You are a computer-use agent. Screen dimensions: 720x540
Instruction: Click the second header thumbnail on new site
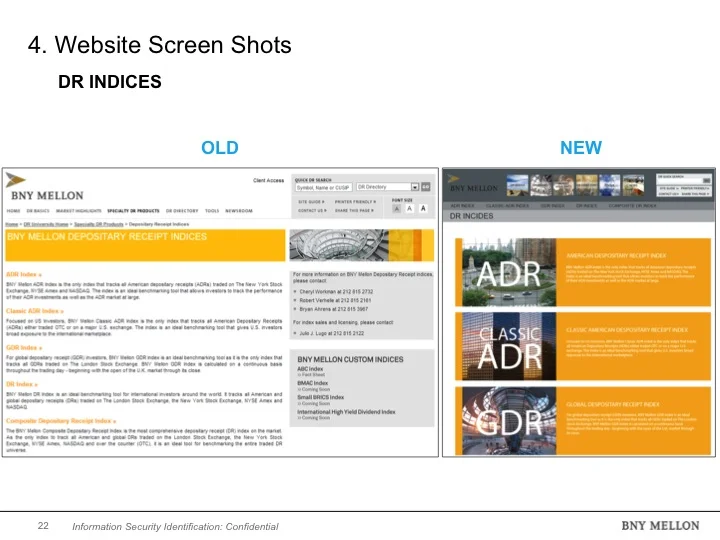tap(541, 185)
